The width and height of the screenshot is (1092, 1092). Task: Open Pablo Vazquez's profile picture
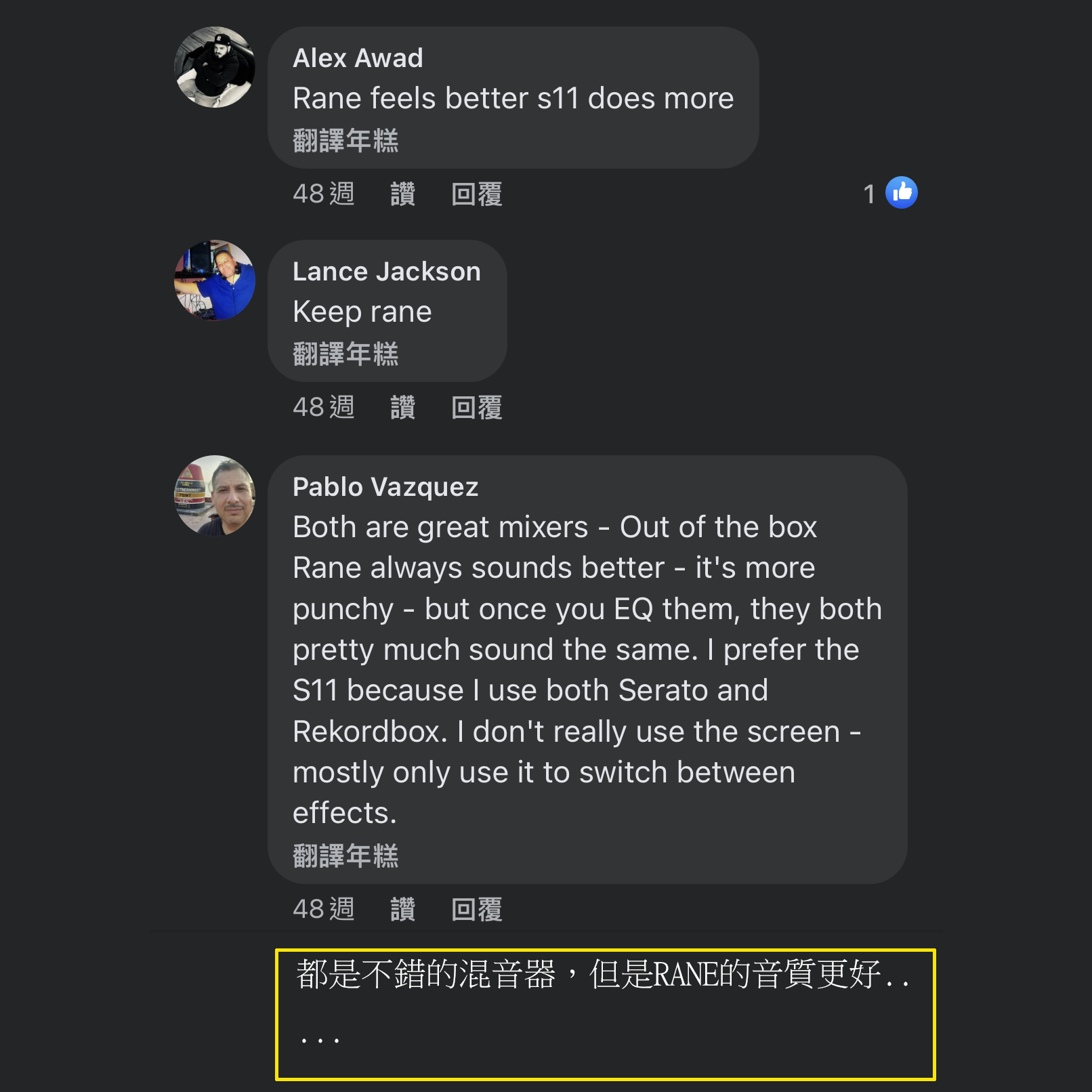pos(215,495)
